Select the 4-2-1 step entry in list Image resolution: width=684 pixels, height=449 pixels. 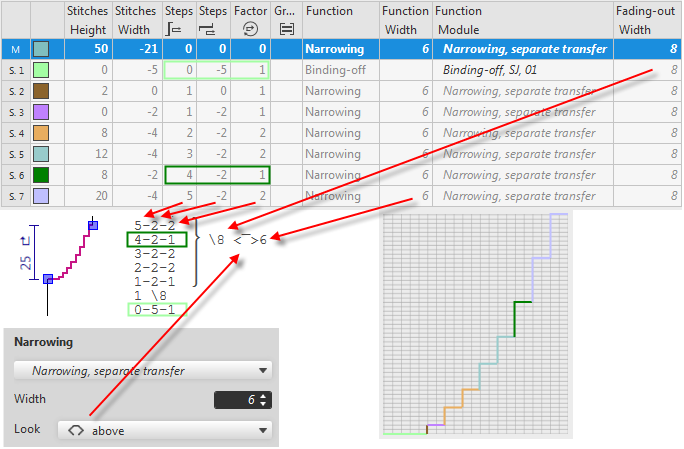155,240
